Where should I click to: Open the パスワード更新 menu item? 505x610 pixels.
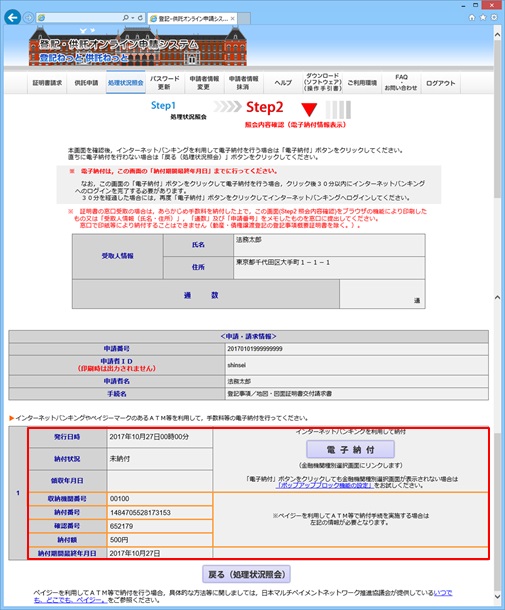point(165,83)
